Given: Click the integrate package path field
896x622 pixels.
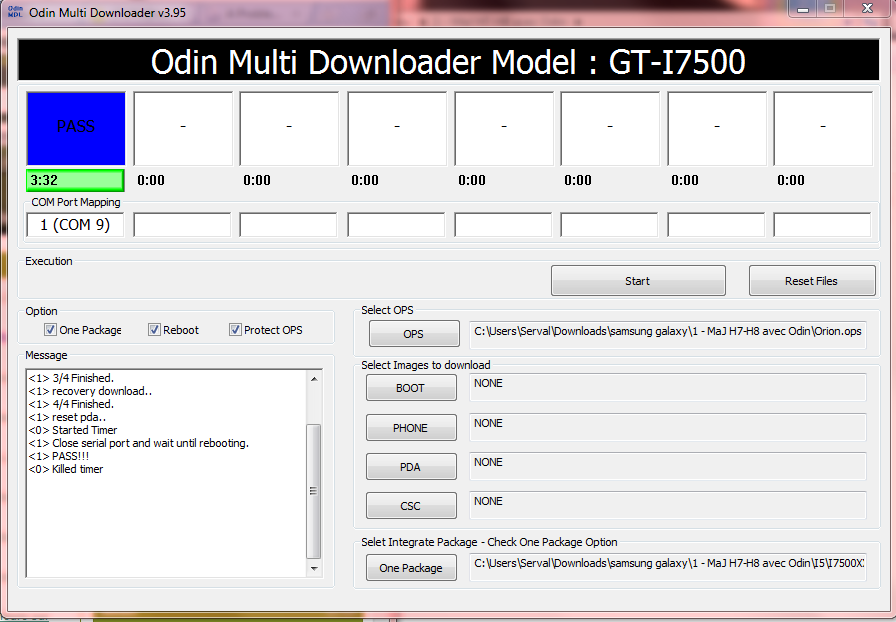Looking at the screenshot, I should tap(667, 567).
